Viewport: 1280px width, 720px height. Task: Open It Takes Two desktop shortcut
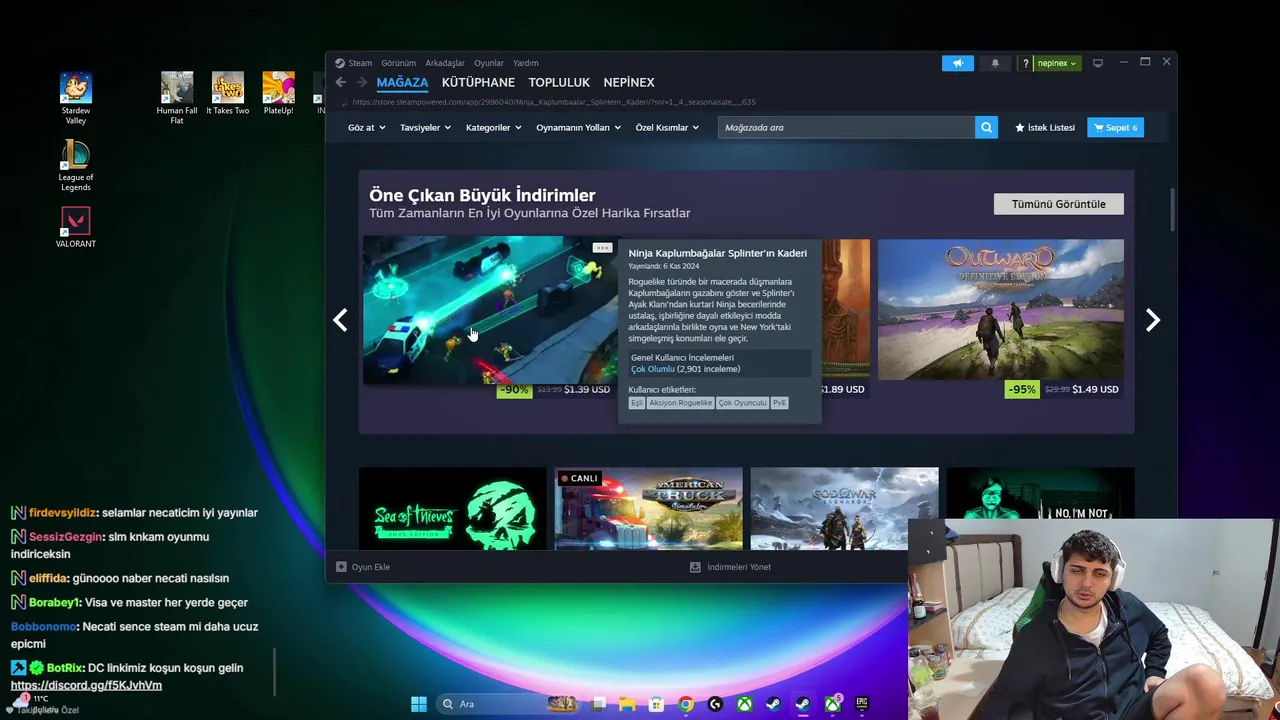tap(228, 93)
